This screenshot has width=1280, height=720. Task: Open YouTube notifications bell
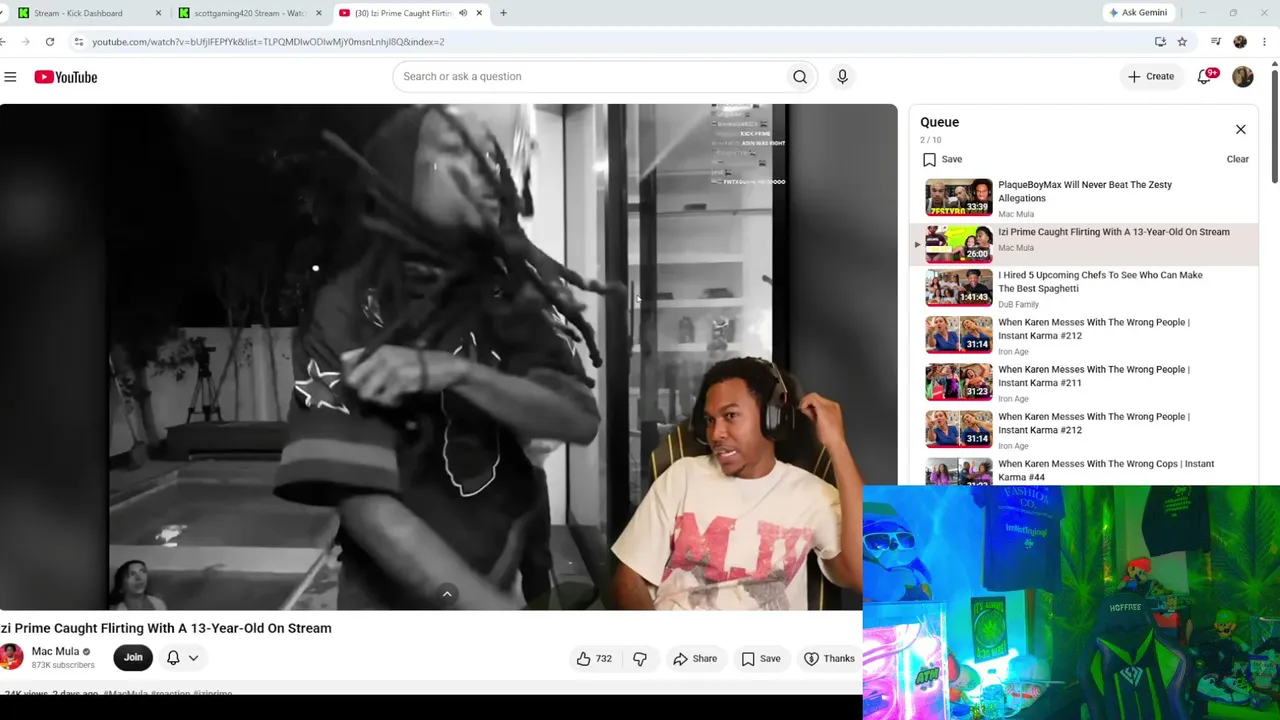point(1205,77)
